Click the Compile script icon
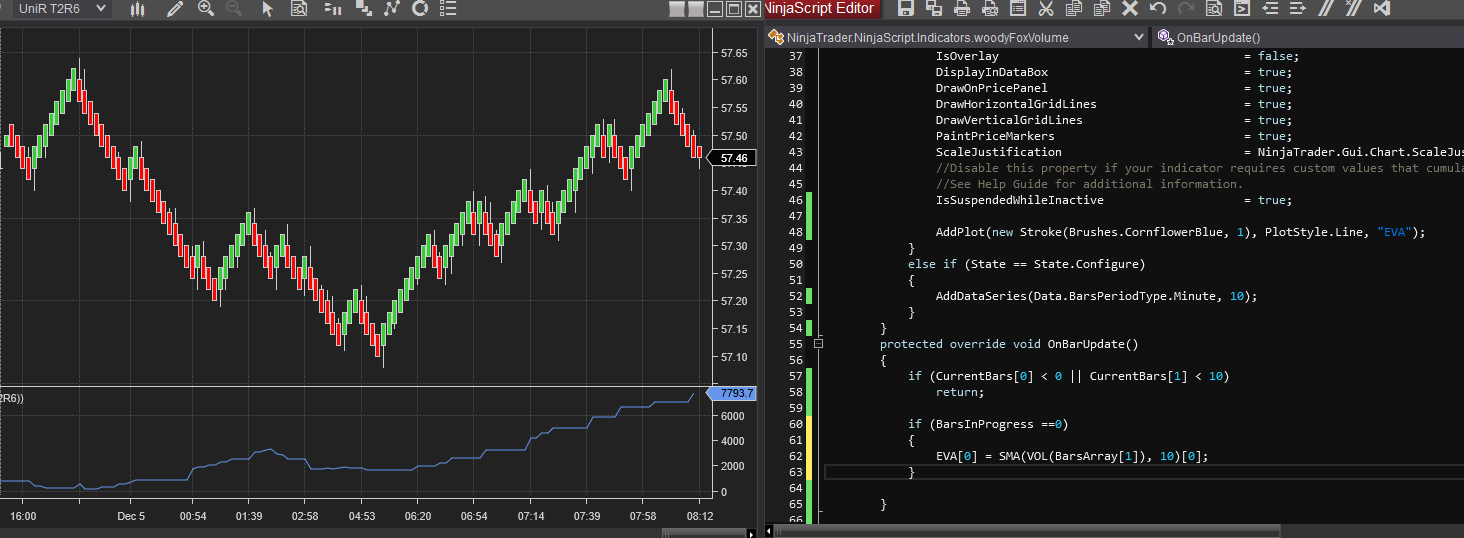Viewport: 1464px width, 538px height. 1242,9
